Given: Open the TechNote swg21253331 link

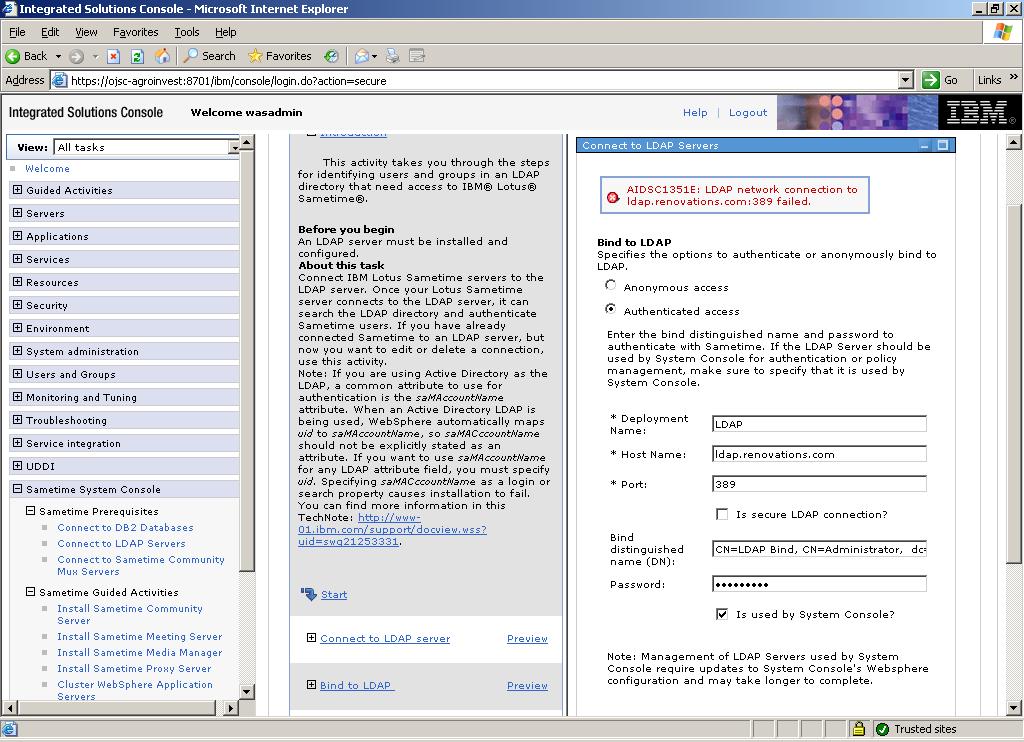Looking at the screenshot, I should [392, 529].
